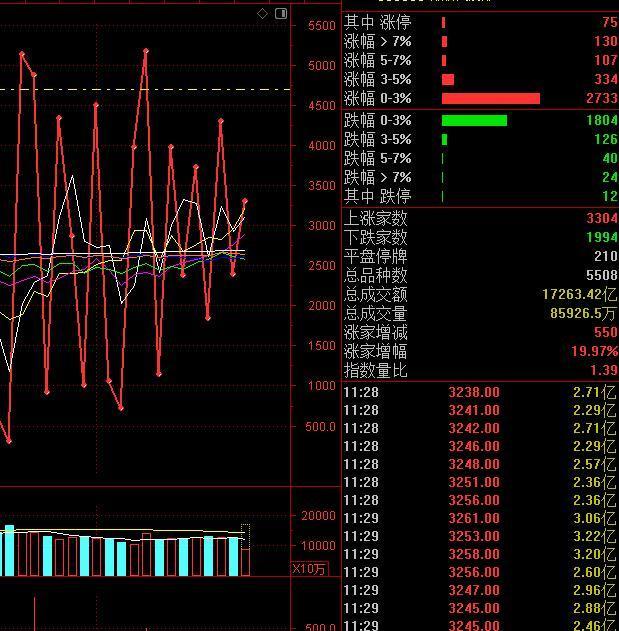
Task: Click the value 2733 for 涨幅 0-3%
Action: tap(601, 98)
